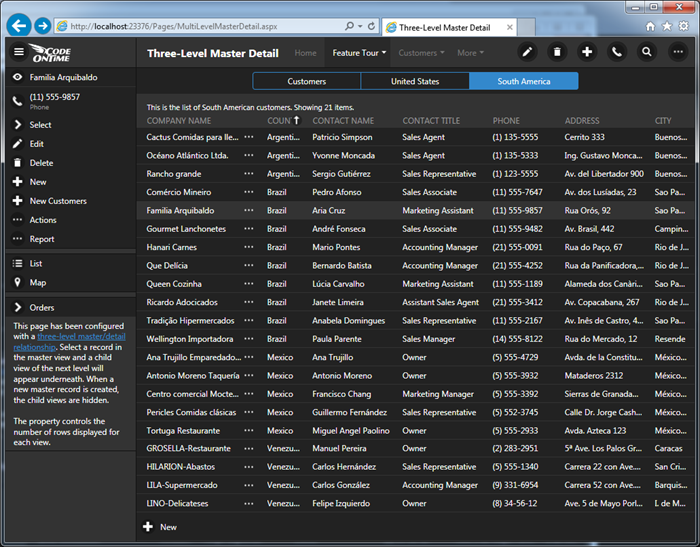The height and width of the screenshot is (547, 700).
Task: Open the Customers dropdown in nav bar
Action: pos(421,53)
